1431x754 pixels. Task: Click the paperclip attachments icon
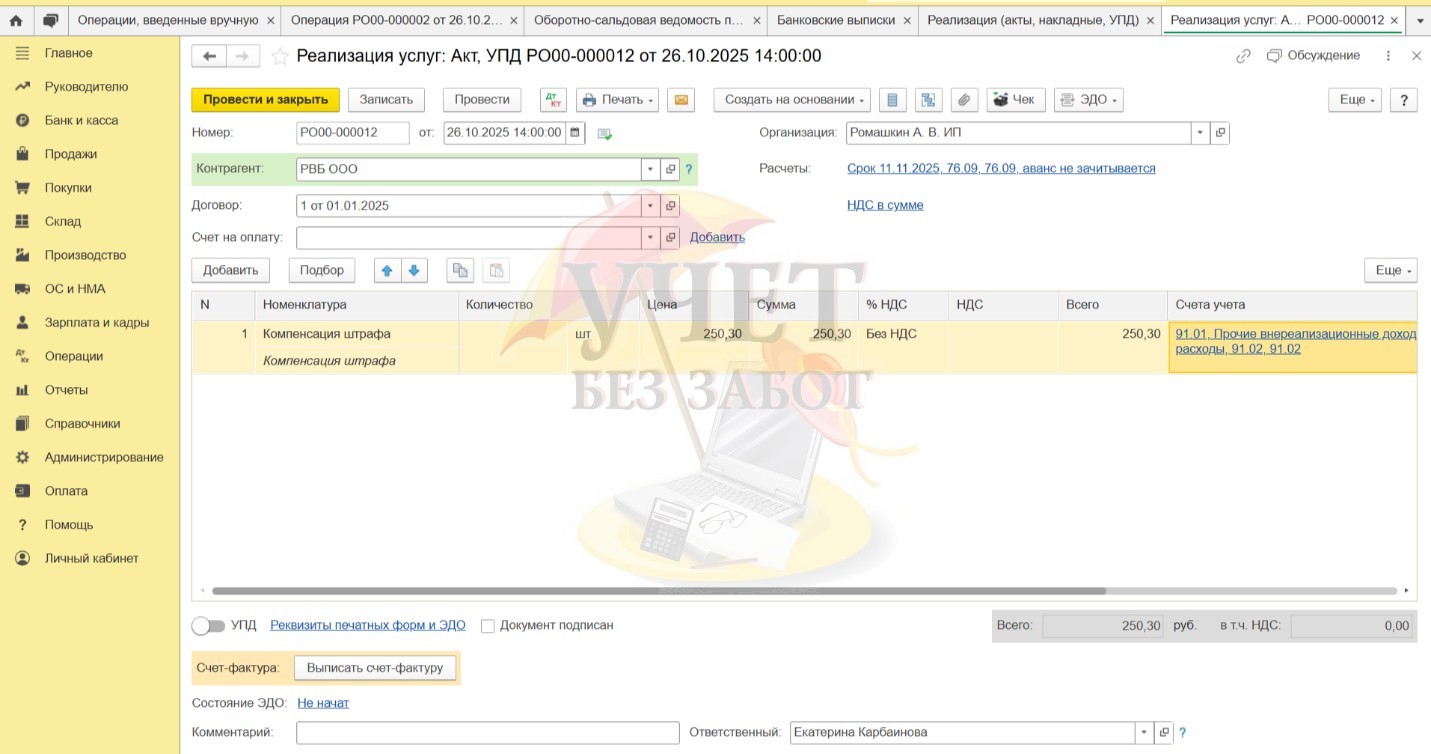click(963, 100)
